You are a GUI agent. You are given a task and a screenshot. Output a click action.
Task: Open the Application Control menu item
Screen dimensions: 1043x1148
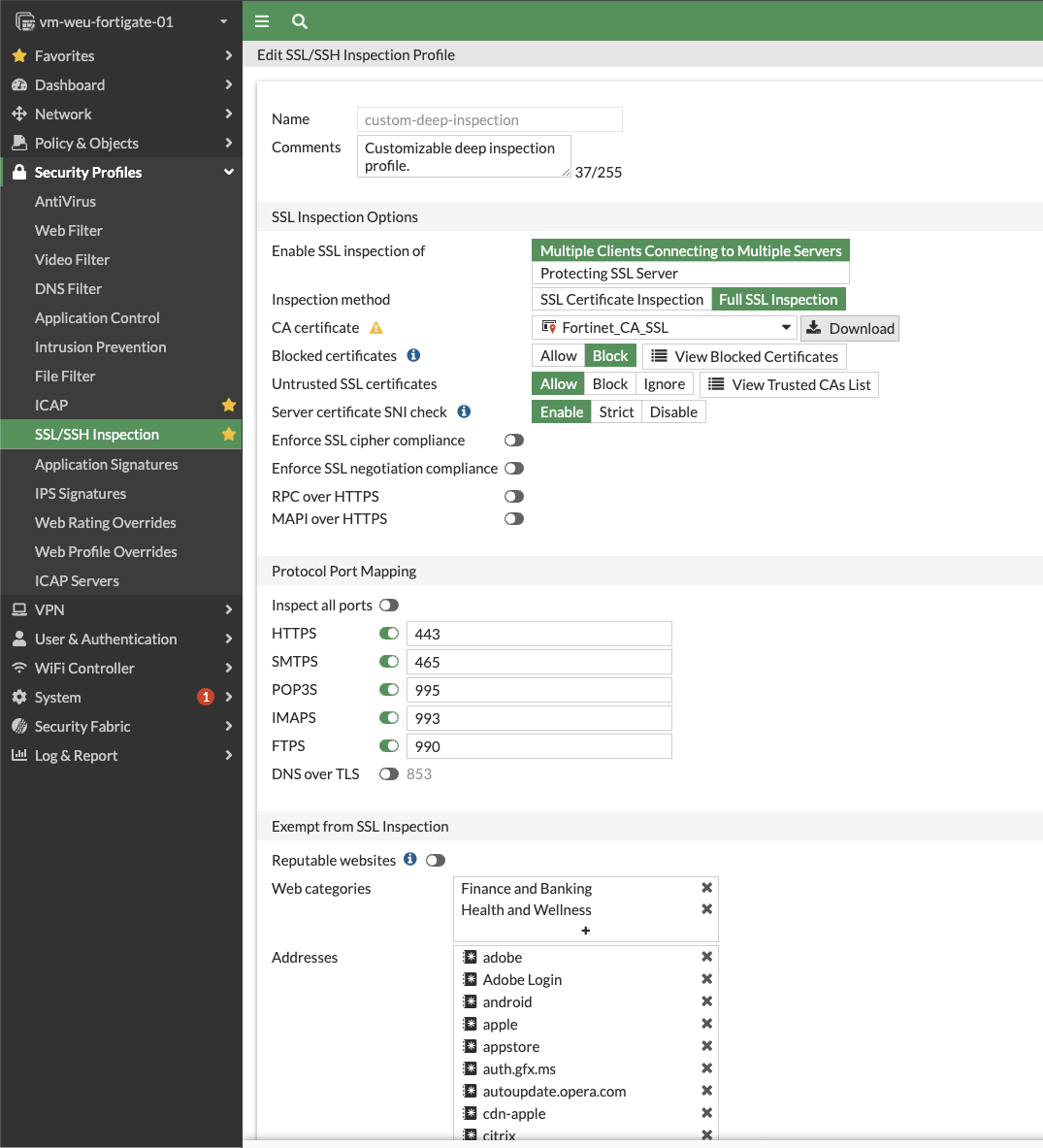pos(97,317)
